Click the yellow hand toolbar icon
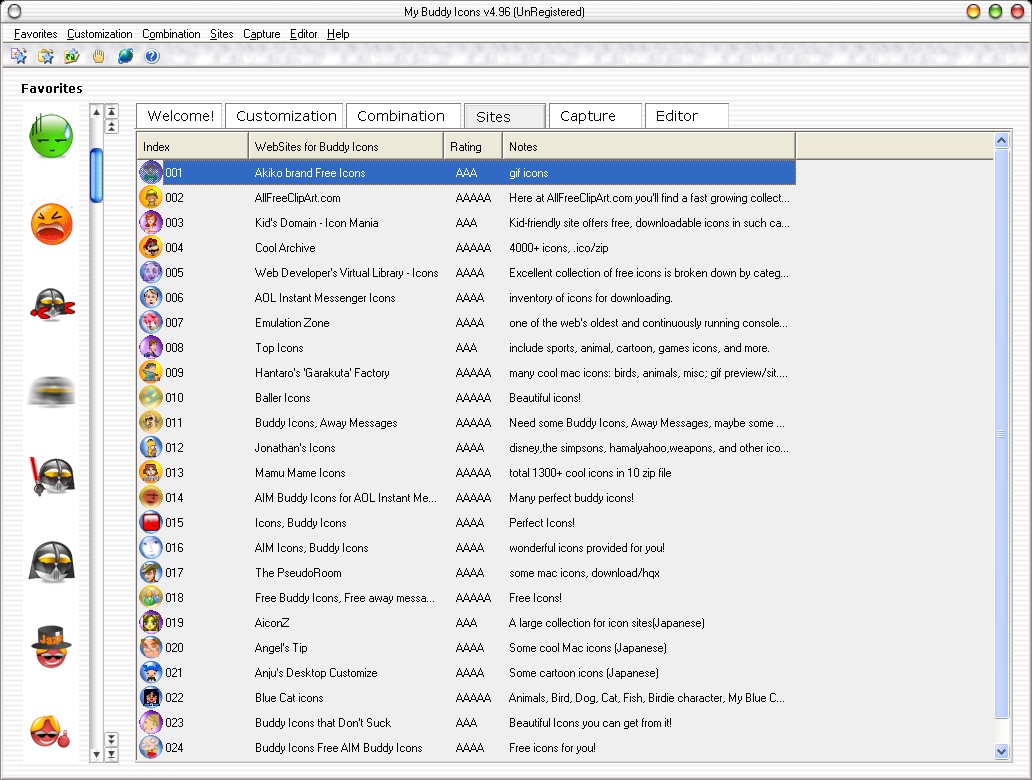1032x780 pixels. coord(99,57)
